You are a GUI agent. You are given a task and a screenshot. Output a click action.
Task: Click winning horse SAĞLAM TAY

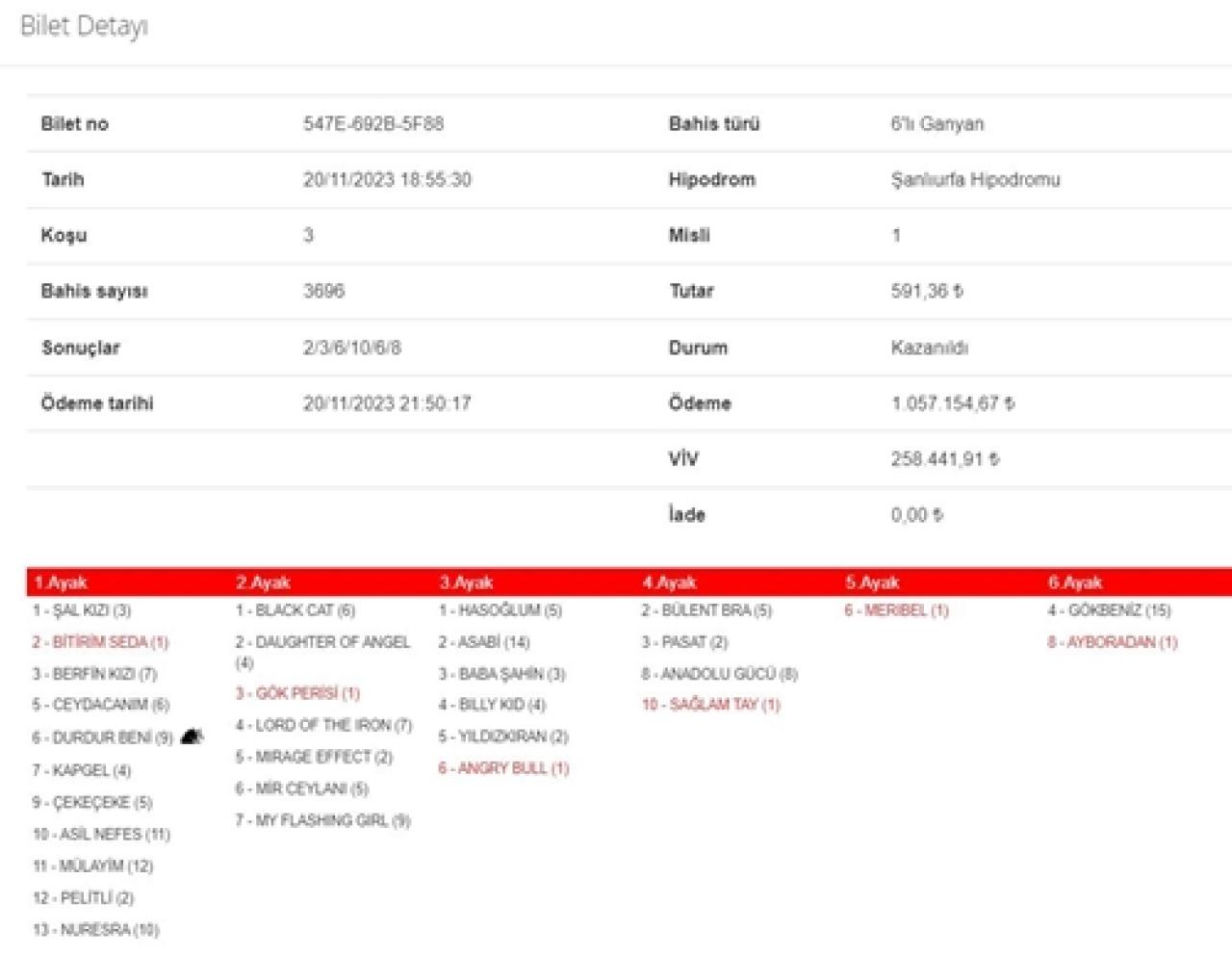[x=710, y=705]
